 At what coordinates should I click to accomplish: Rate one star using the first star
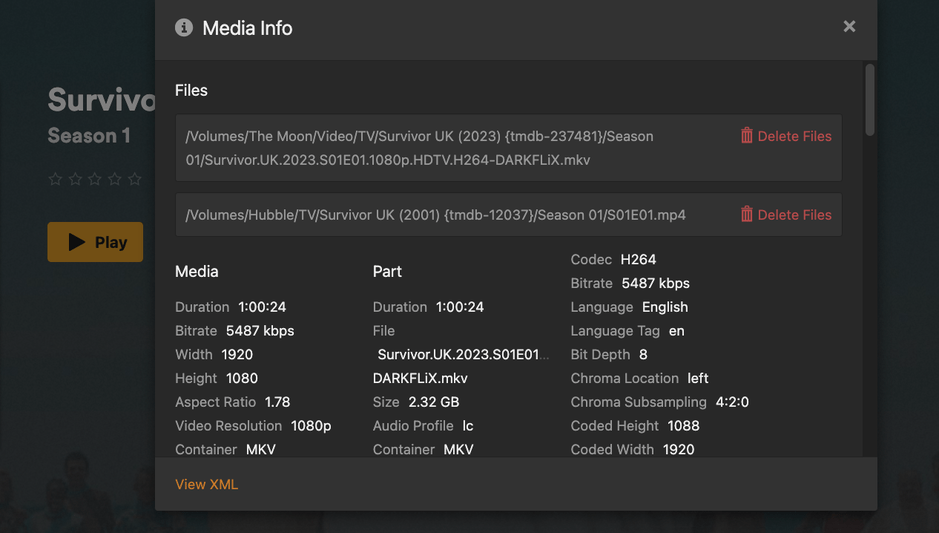[x=56, y=179]
